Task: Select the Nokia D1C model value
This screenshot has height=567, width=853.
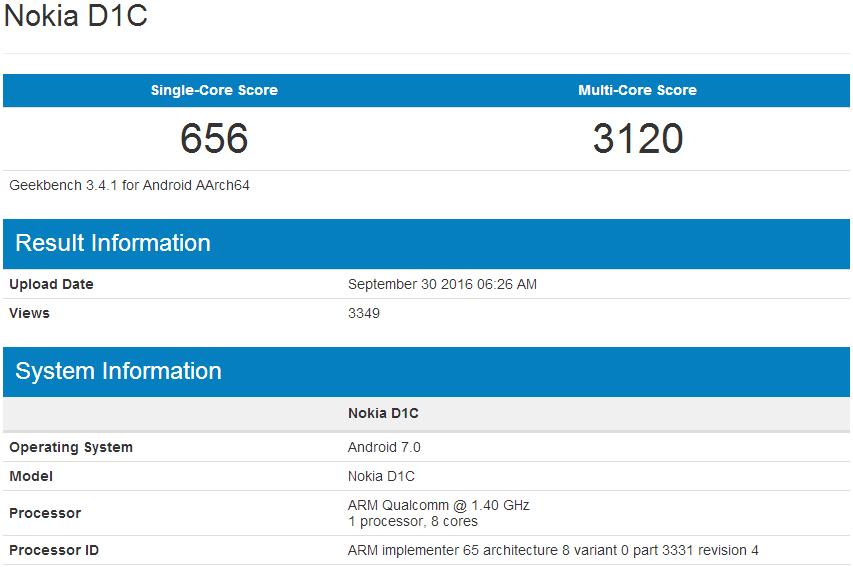Action: 381,477
